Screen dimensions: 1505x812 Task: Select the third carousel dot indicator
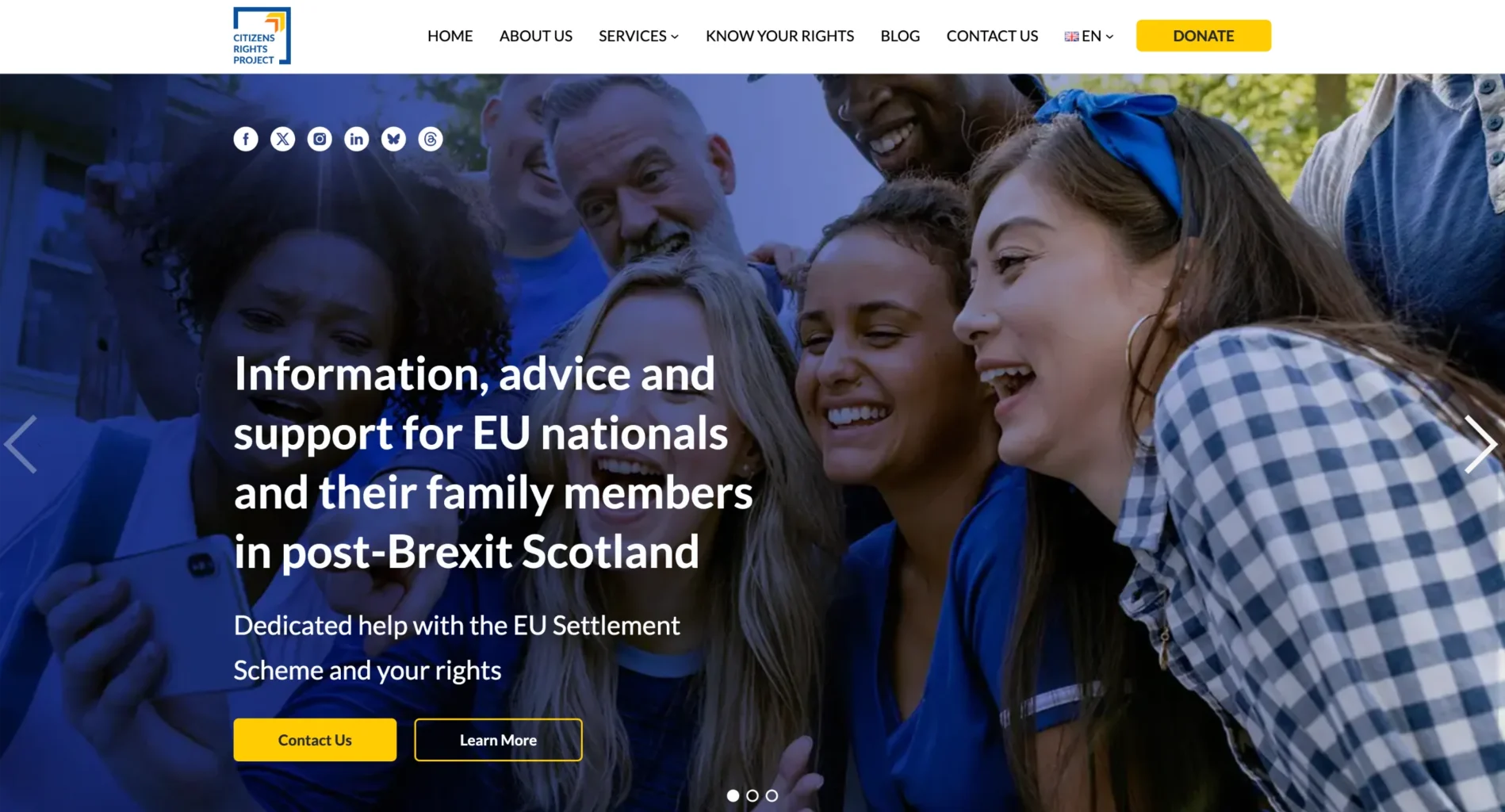click(772, 795)
